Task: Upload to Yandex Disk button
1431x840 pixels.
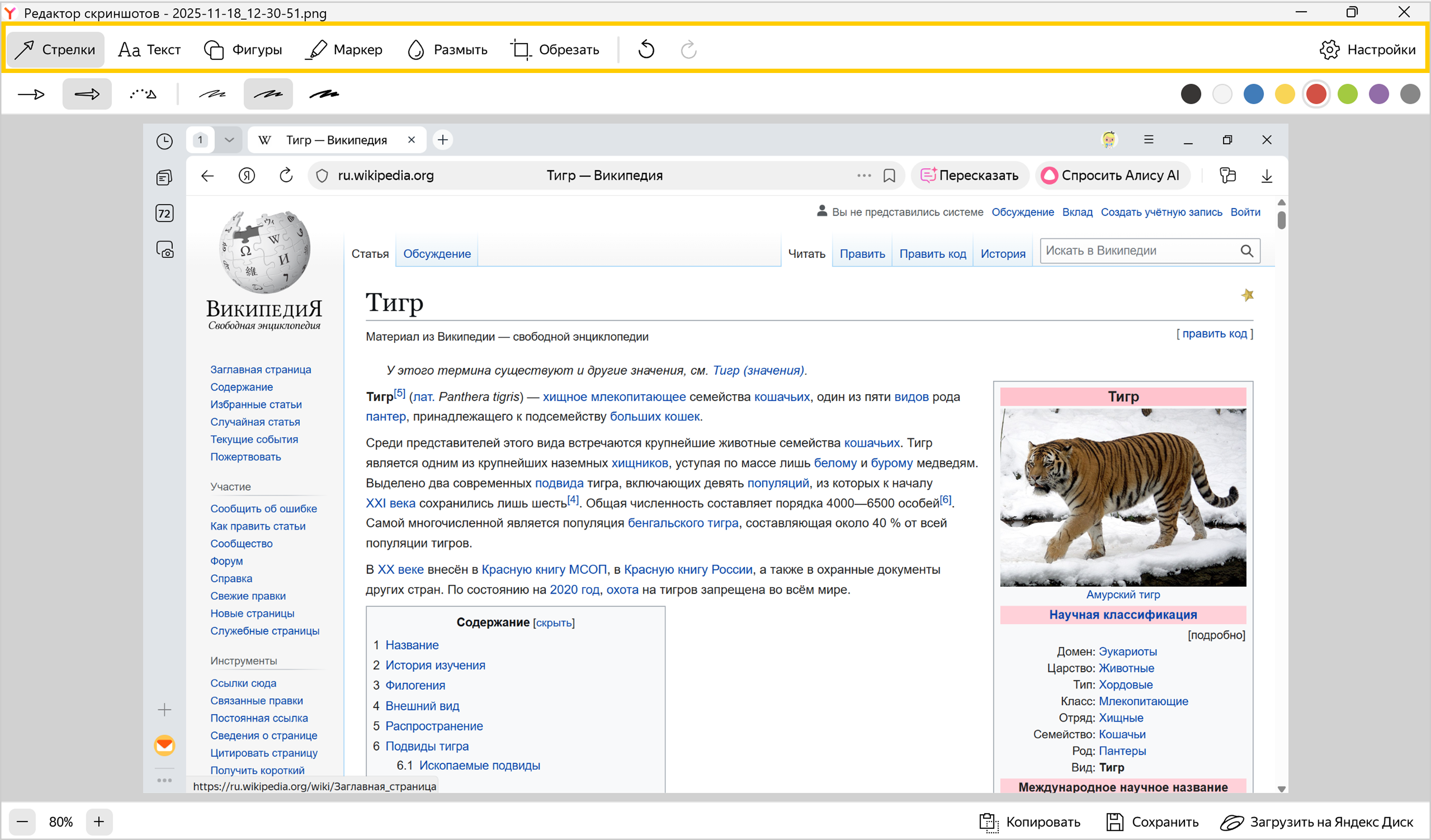Action: click(x=1317, y=821)
